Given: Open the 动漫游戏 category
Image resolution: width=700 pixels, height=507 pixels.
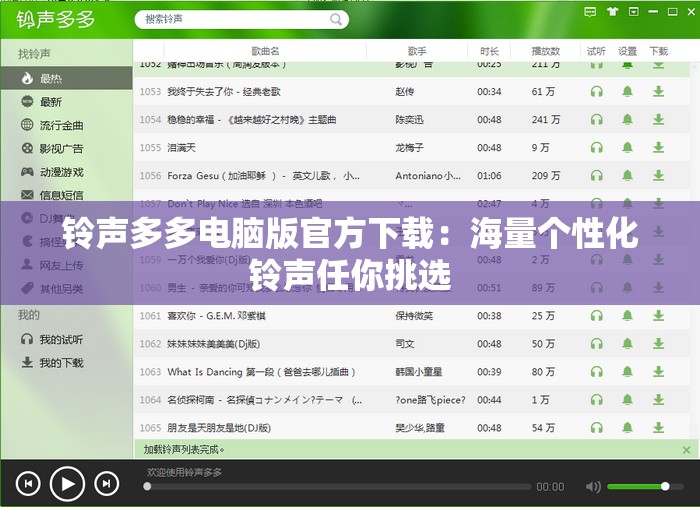Looking at the screenshot, I should coord(67,172).
